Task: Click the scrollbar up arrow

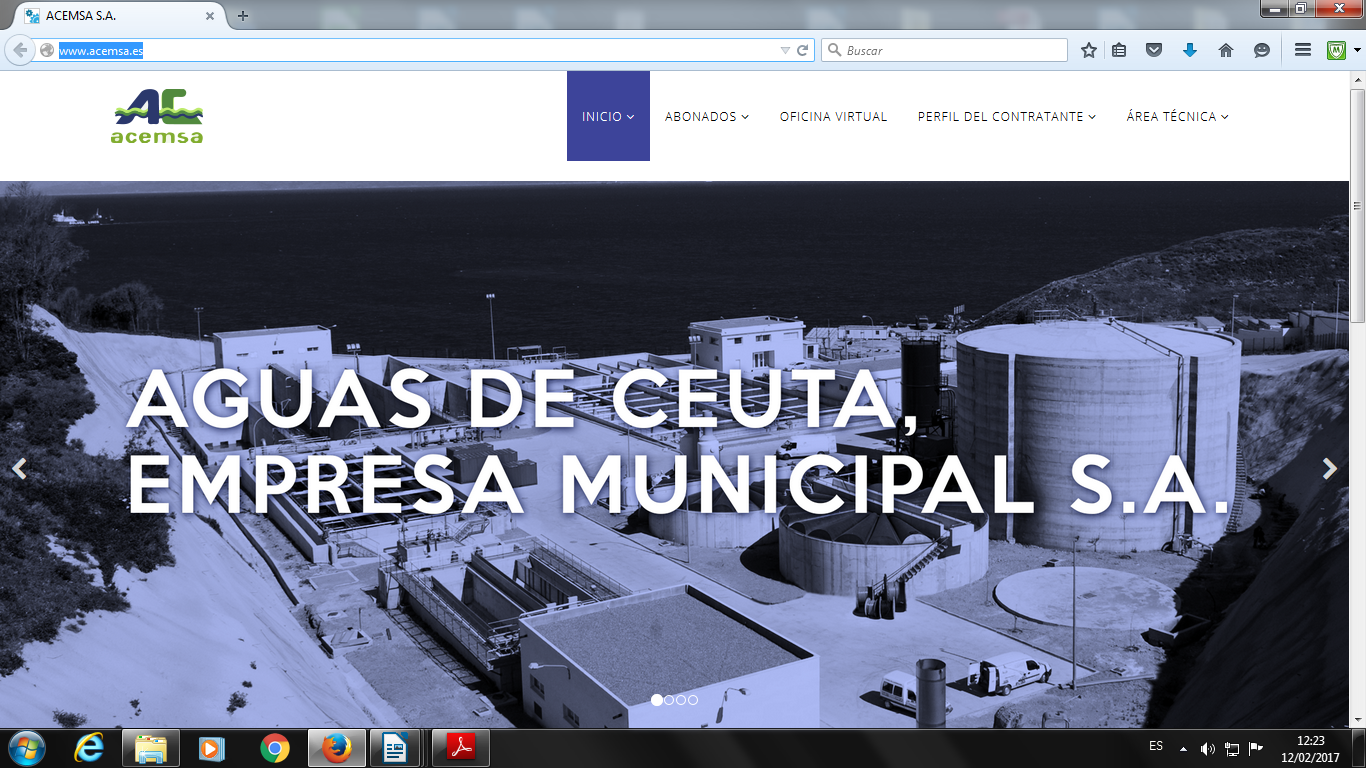Action: tap(1357, 80)
